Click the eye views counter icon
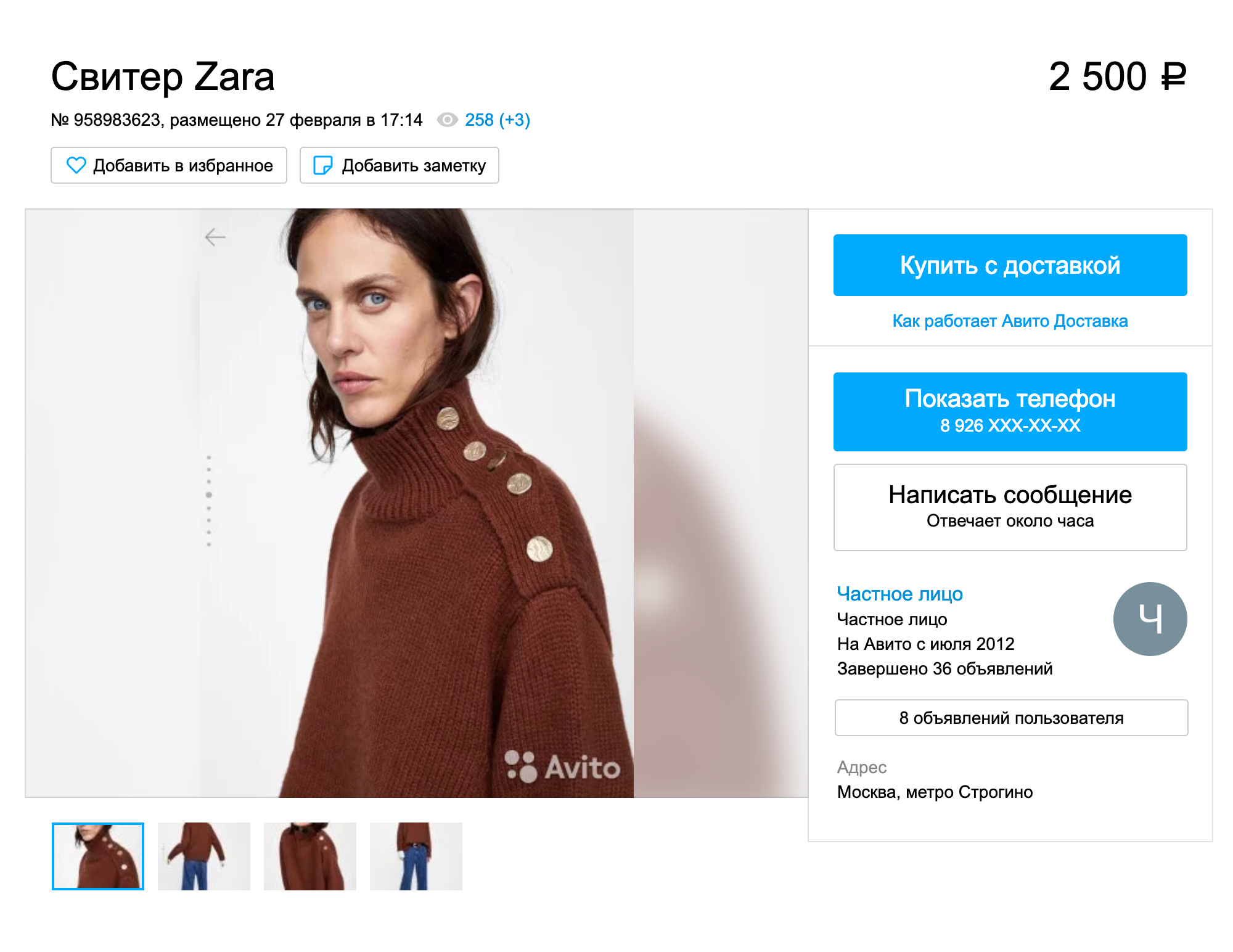1233x952 pixels. click(x=447, y=120)
